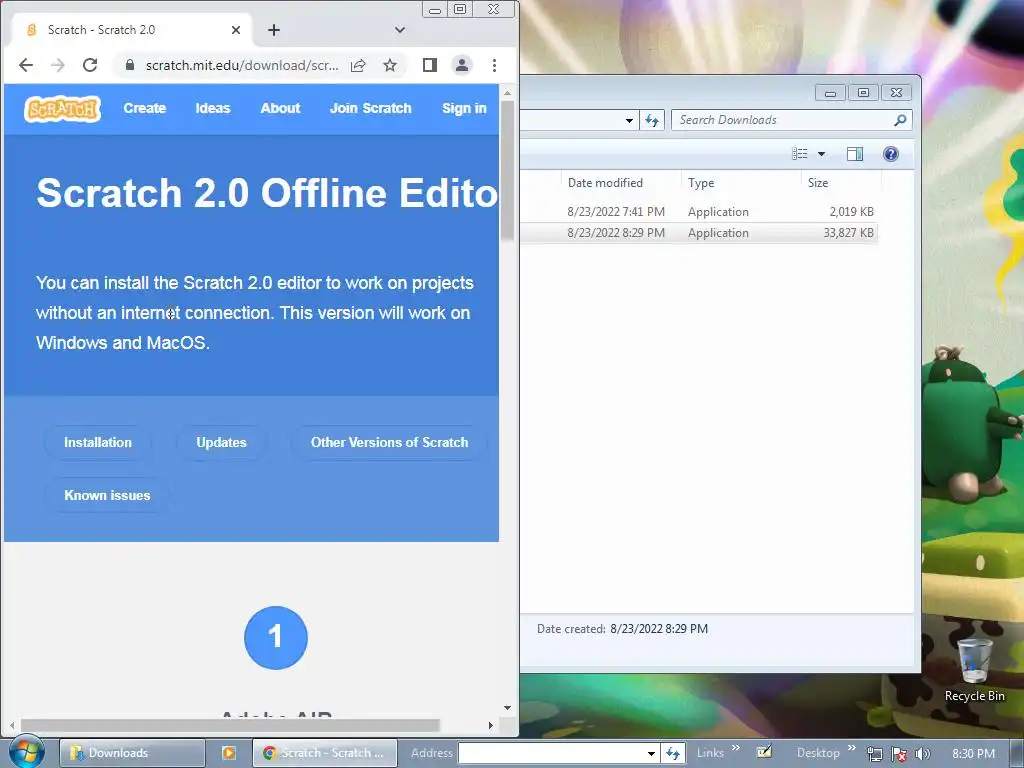Image resolution: width=1024 pixels, height=768 pixels.
Task: Sort by Size column in Explorer
Action: (841, 183)
